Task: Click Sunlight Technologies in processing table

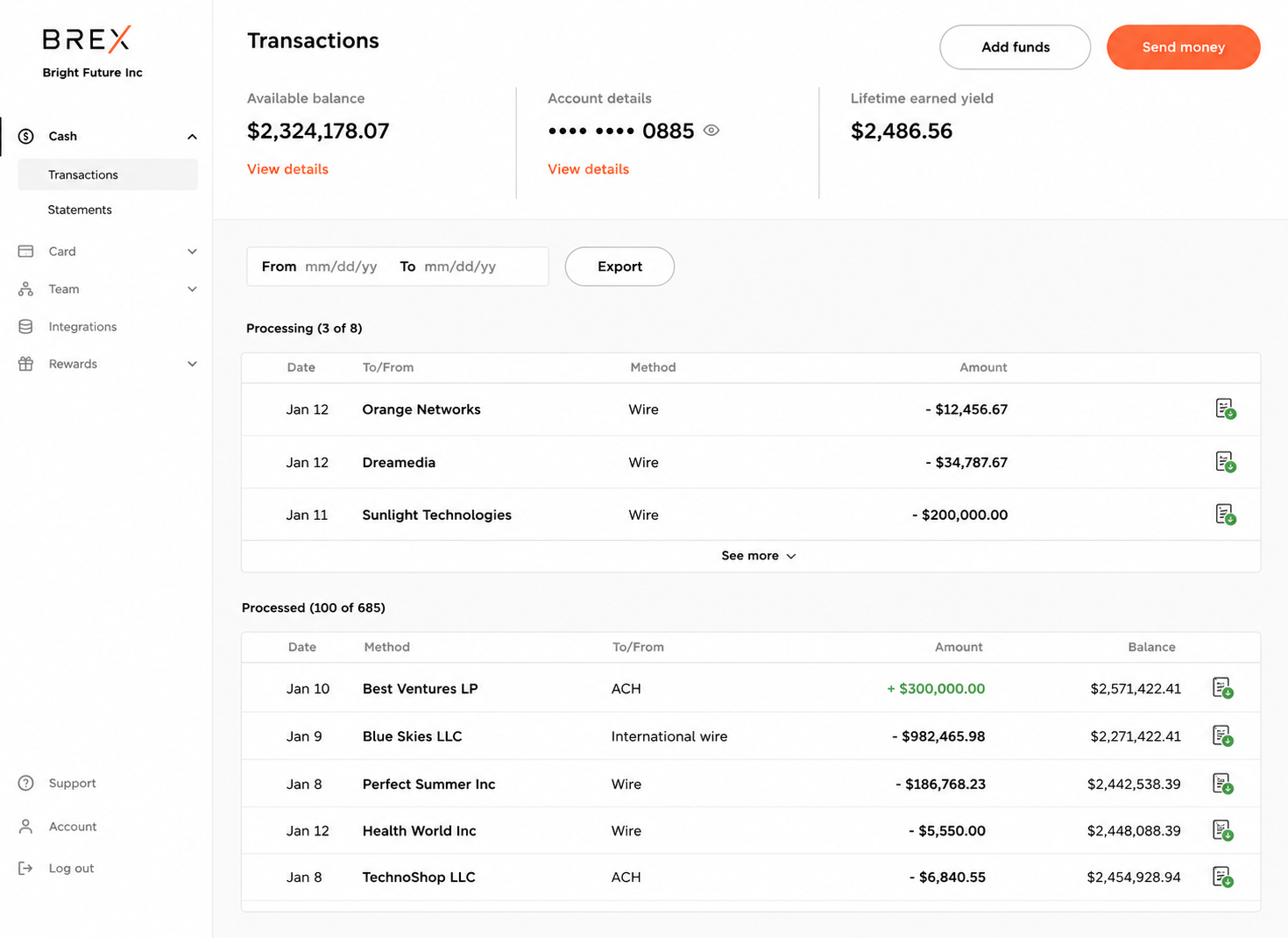Action: pos(436,515)
